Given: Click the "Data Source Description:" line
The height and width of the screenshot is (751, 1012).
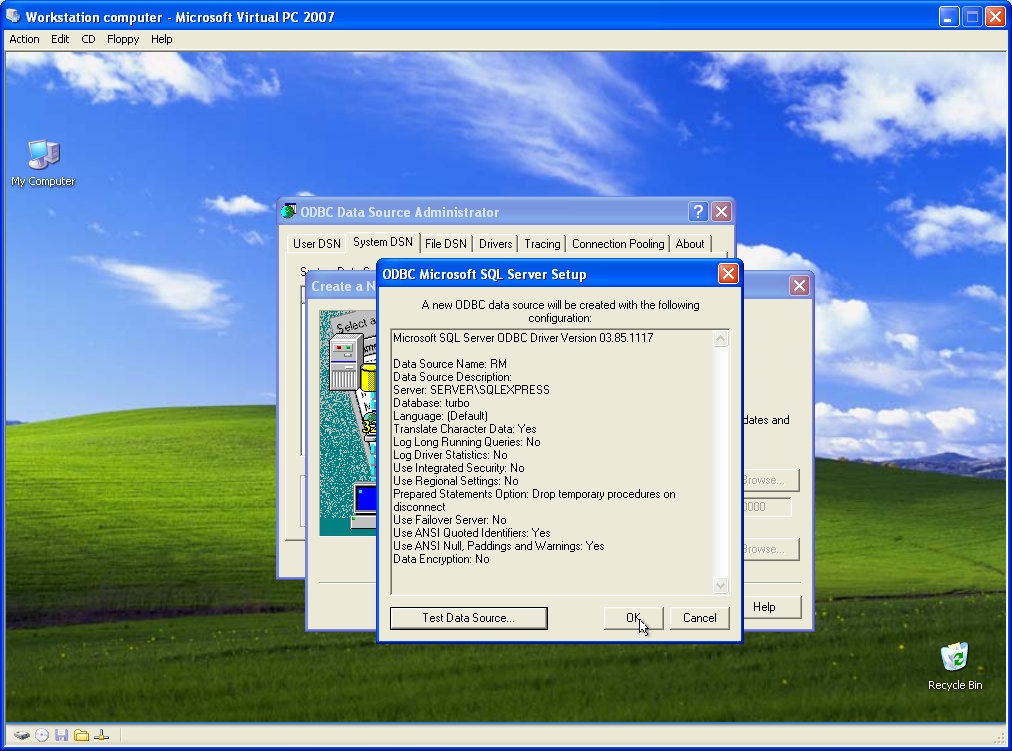Looking at the screenshot, I should tap(452, 377).
